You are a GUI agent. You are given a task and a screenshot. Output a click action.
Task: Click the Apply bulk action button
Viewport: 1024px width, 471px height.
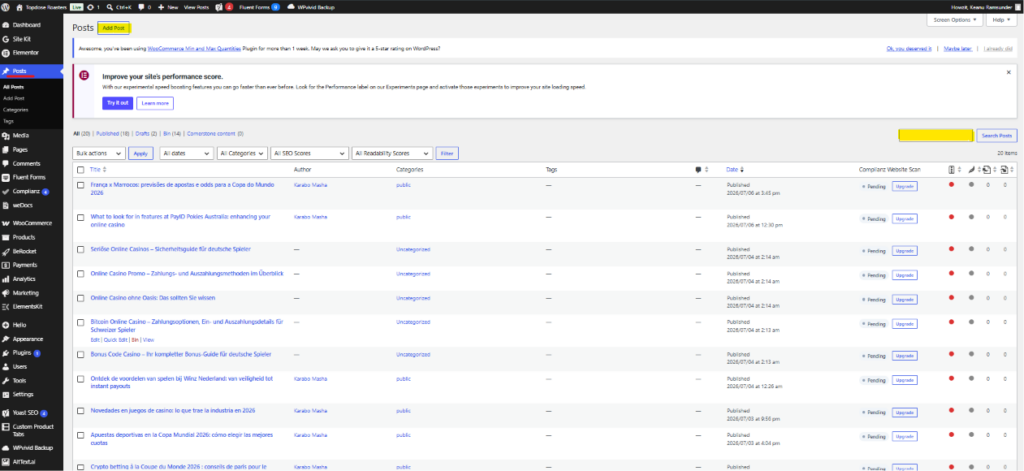pos(140,154)
